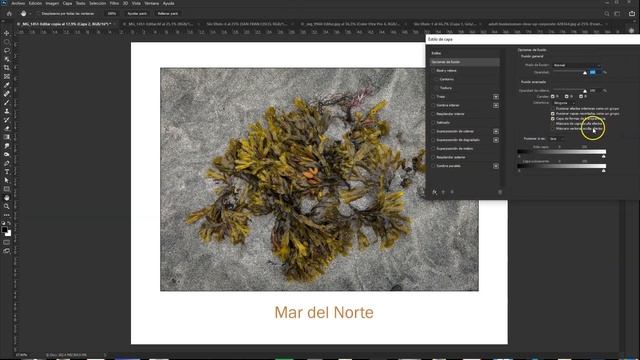Go to Home screen icon
The height and width of the screenshot is (360, 640).
[9, 13]
